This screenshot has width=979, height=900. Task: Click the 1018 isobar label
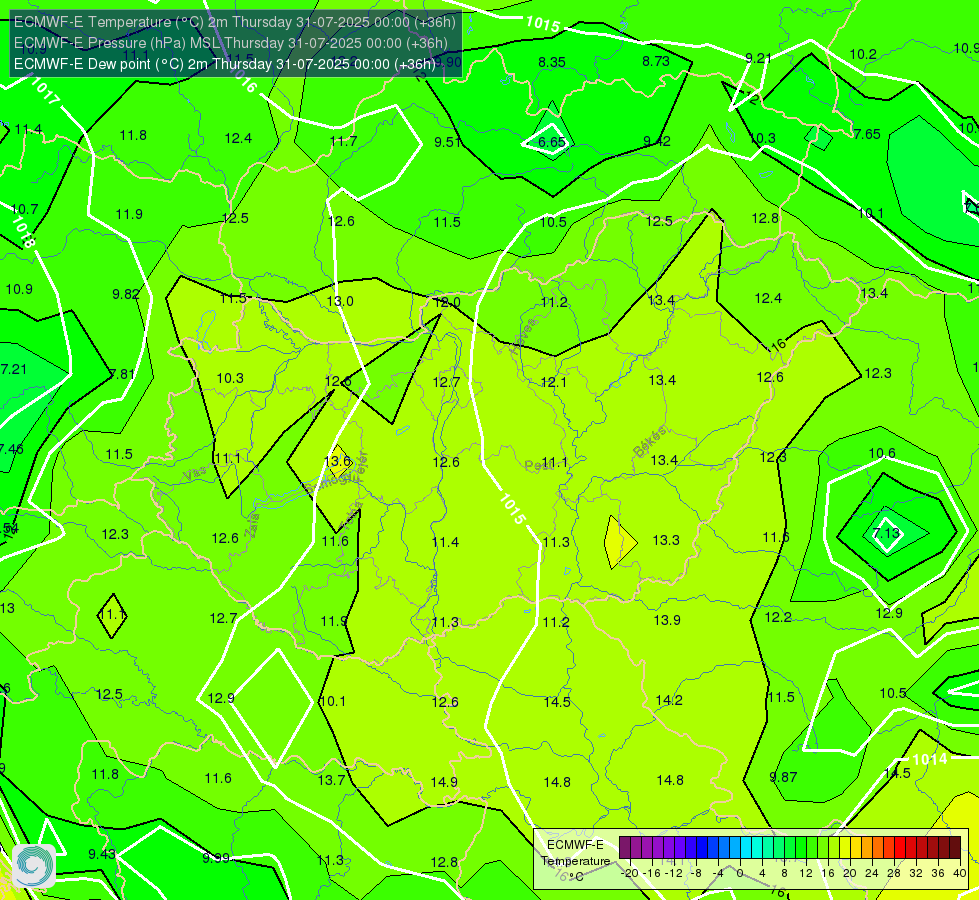(x=24, y=232)
